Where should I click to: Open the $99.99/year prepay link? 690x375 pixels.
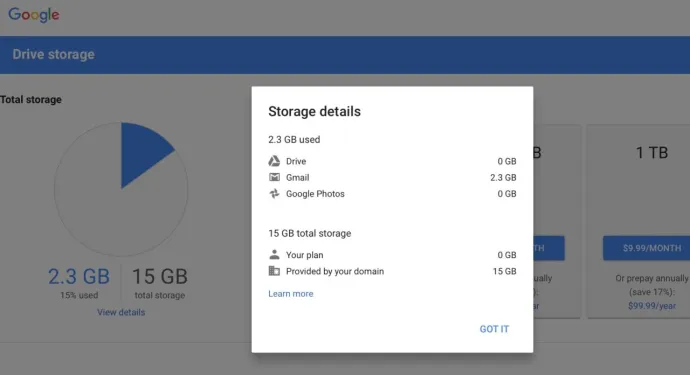point(652,306)
